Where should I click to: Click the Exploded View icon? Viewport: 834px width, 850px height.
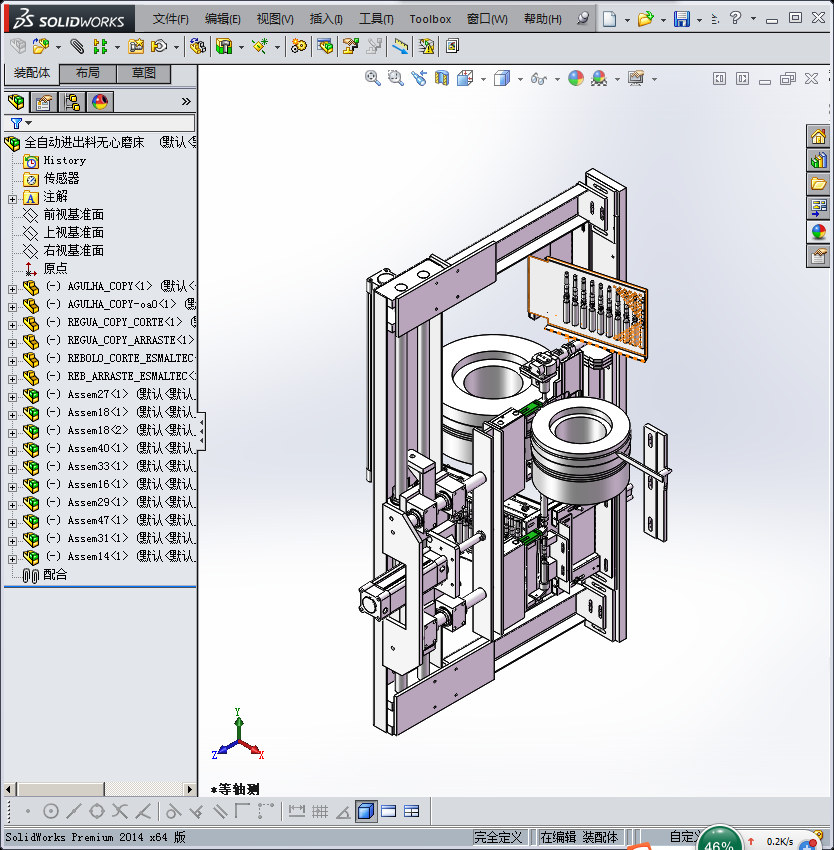tap(350, 47)
